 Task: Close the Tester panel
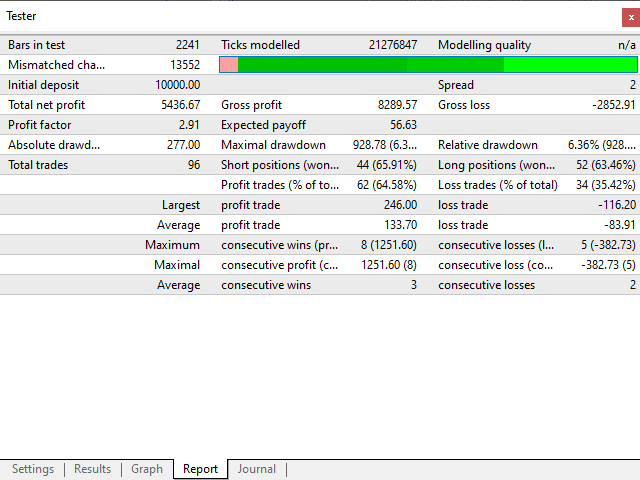point(631,18)
